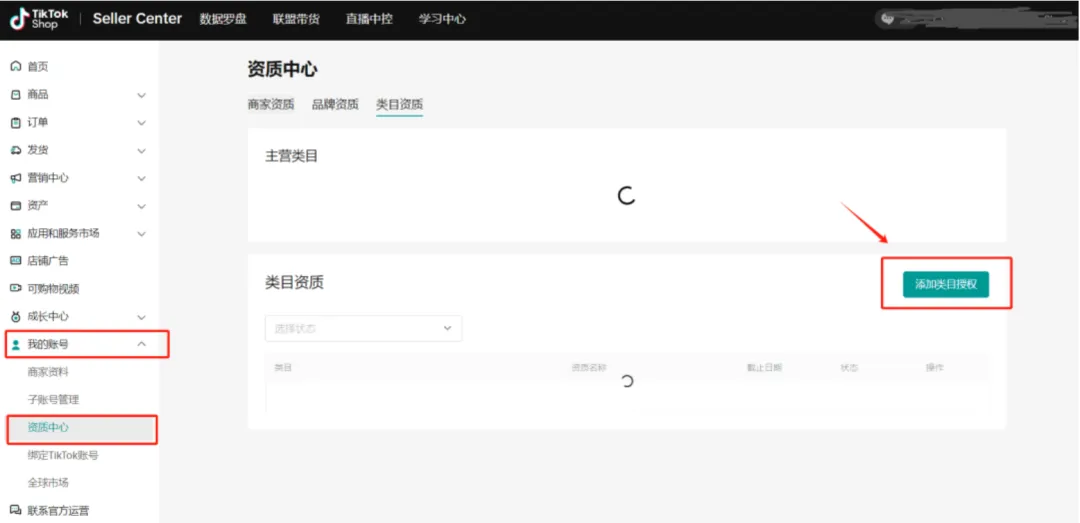Expand the 应用和服务市场 chevron
The image size is (1080, 523).
coord(141,234)
